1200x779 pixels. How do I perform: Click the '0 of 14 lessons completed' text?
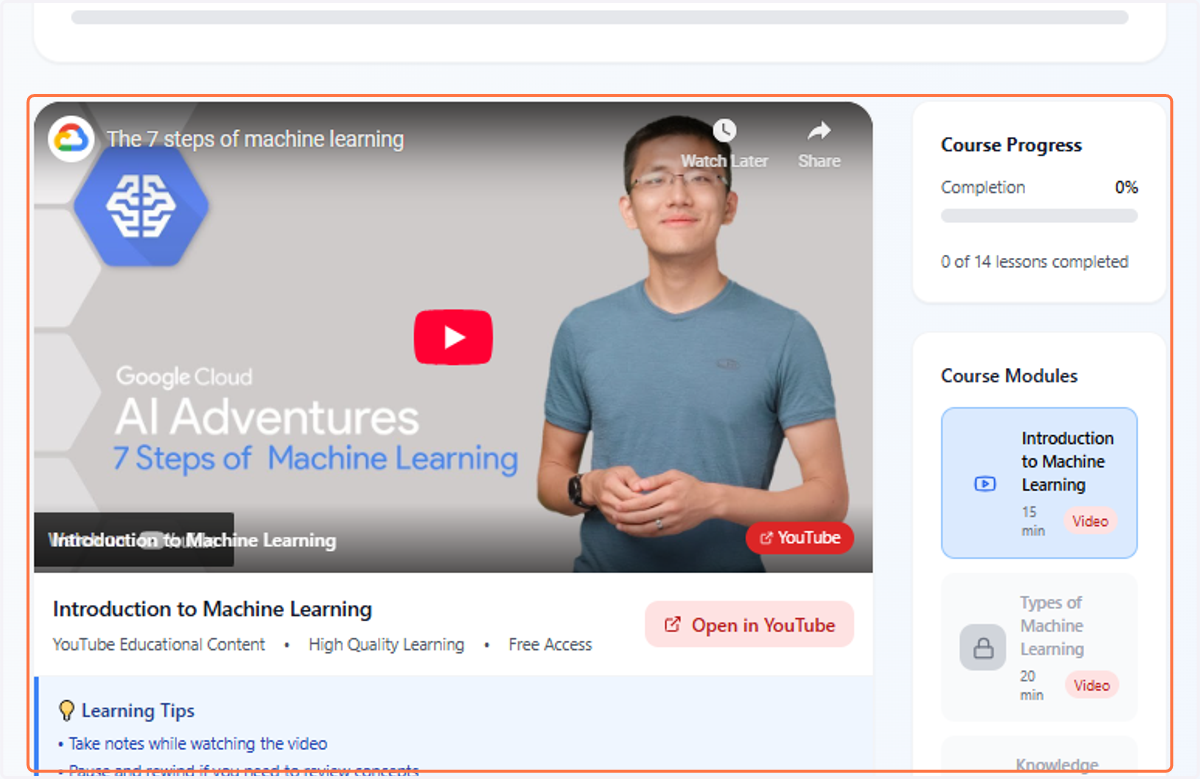point(1034,262)
